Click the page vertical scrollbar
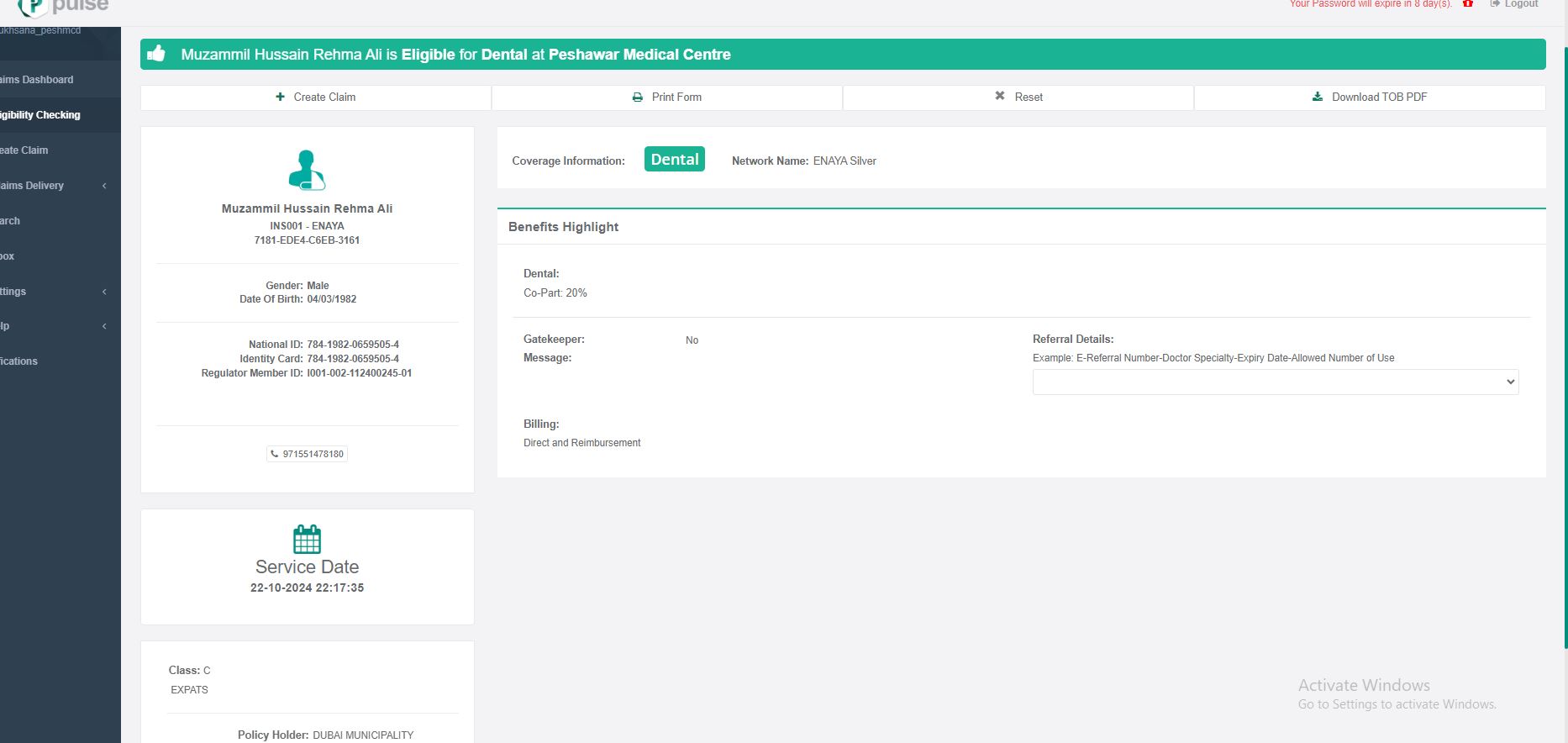Image resolution: width=1568 pixels, height=743 pixels. (x=1565, y=336)
